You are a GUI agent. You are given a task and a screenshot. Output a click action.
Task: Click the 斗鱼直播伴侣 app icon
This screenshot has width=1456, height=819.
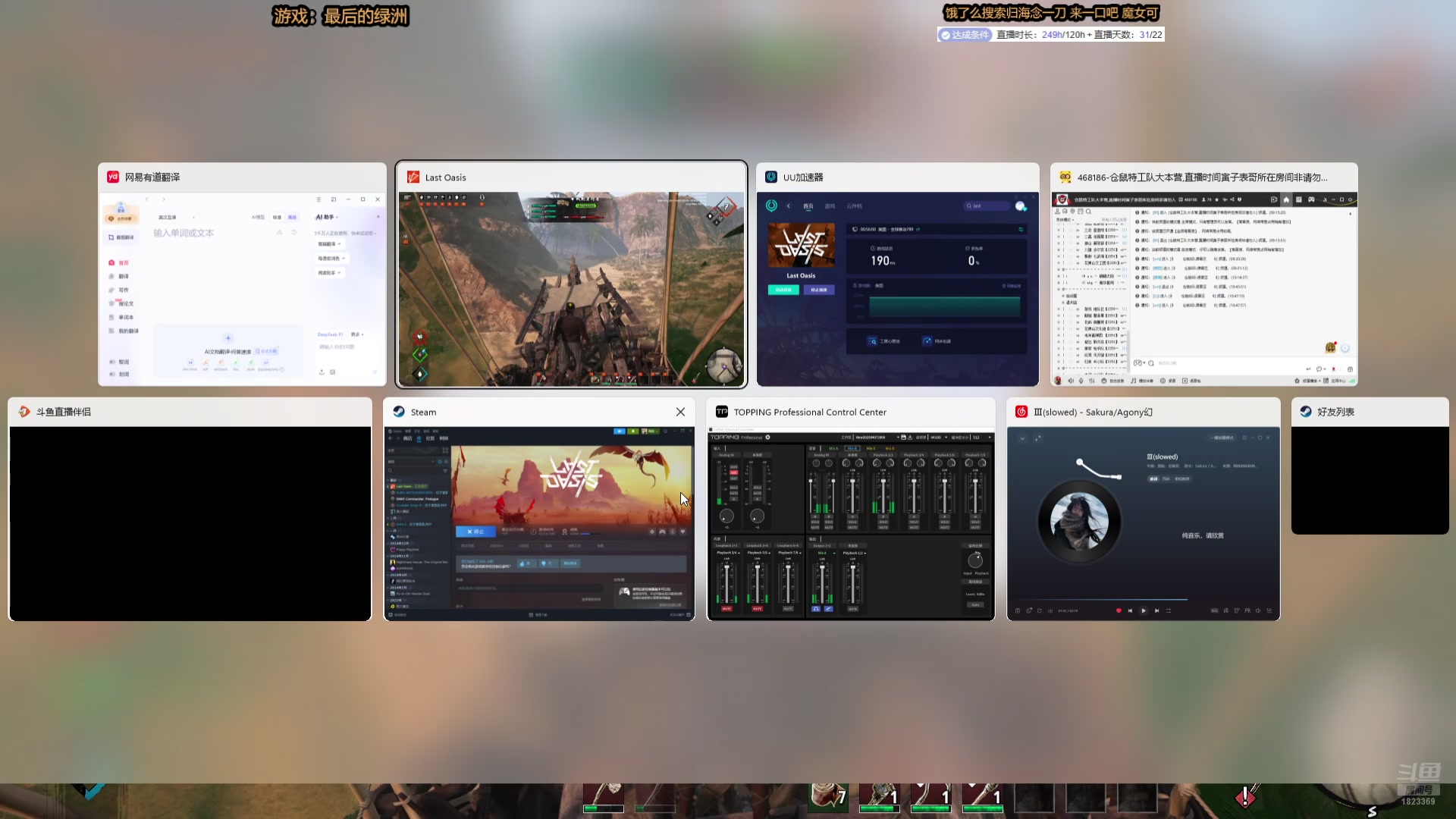click(x=24, y=412)
